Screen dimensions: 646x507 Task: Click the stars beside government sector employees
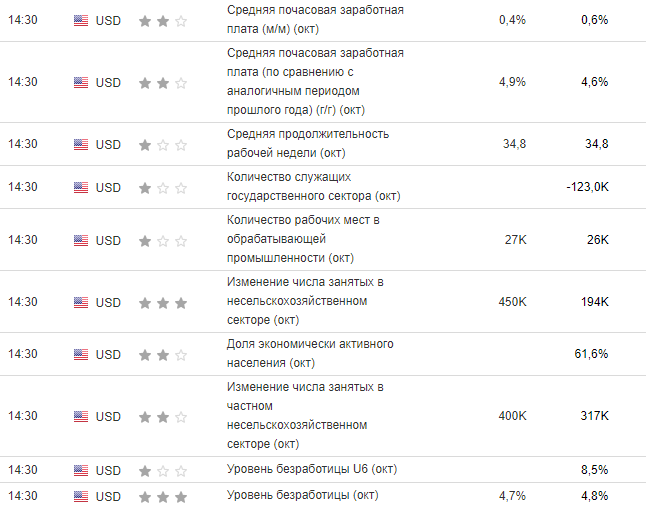pyautogui.click(x=162, y=187)
